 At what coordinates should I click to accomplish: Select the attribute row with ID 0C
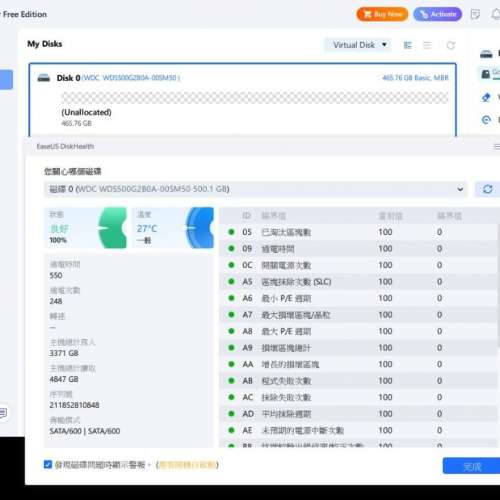tap(358, 265)
